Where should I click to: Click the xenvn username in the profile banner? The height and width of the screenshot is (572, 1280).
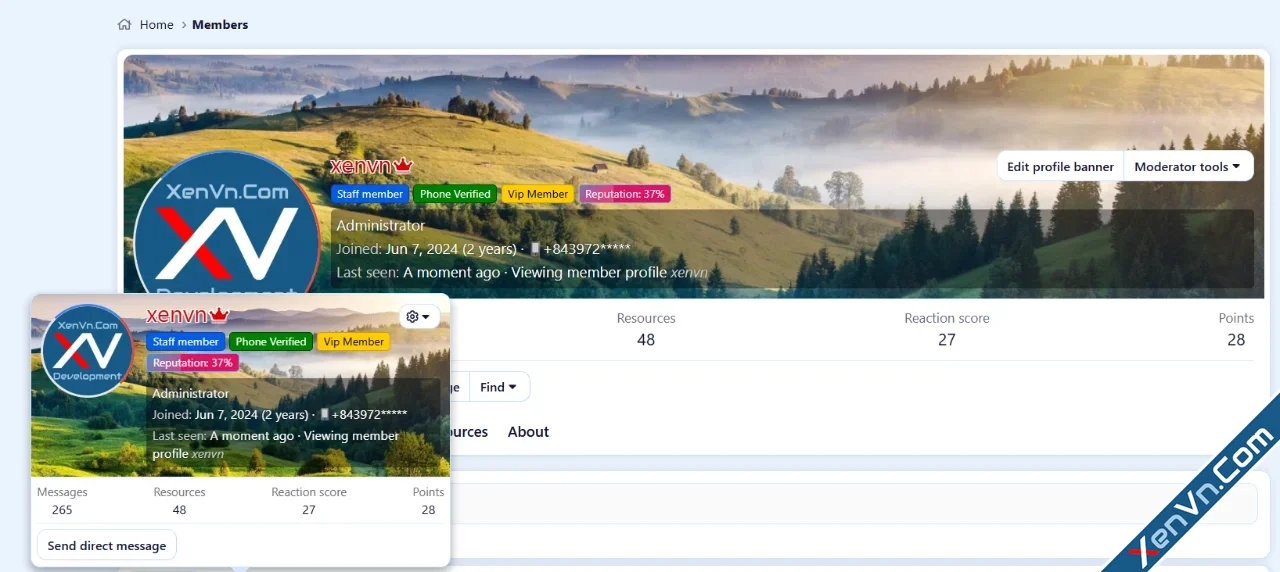point(360,166)
